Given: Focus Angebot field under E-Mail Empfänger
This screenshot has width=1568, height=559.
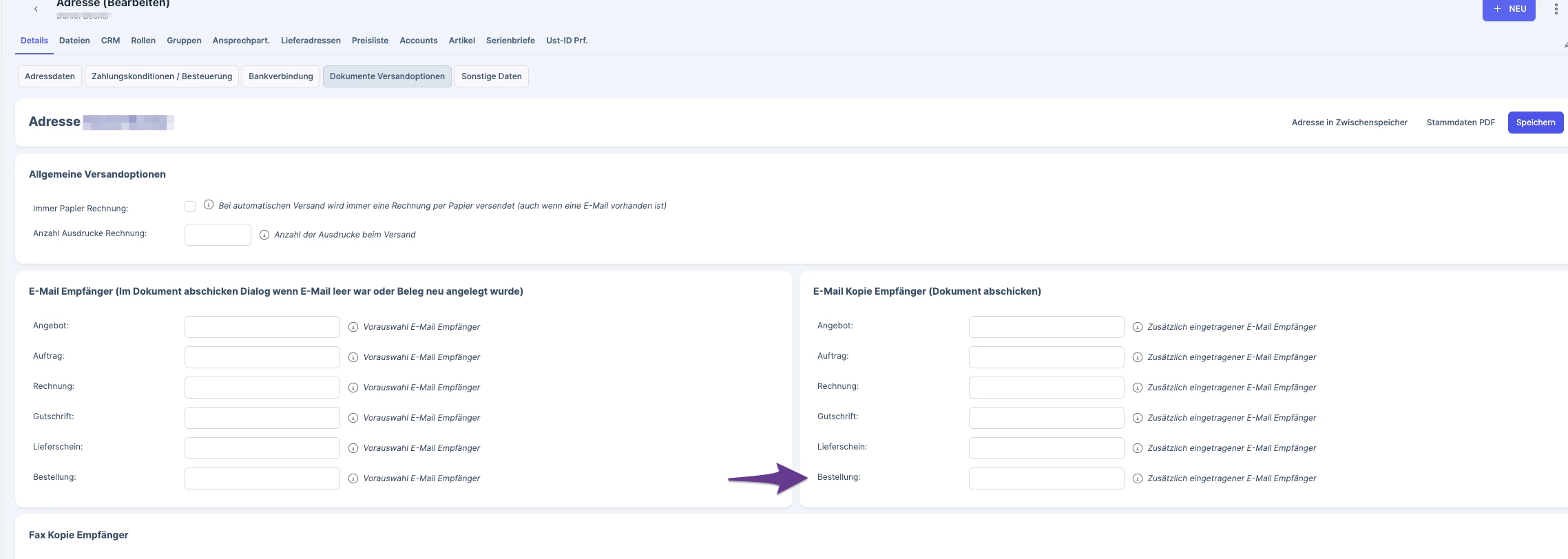Looking at the screenshot, I should [262, 327].
